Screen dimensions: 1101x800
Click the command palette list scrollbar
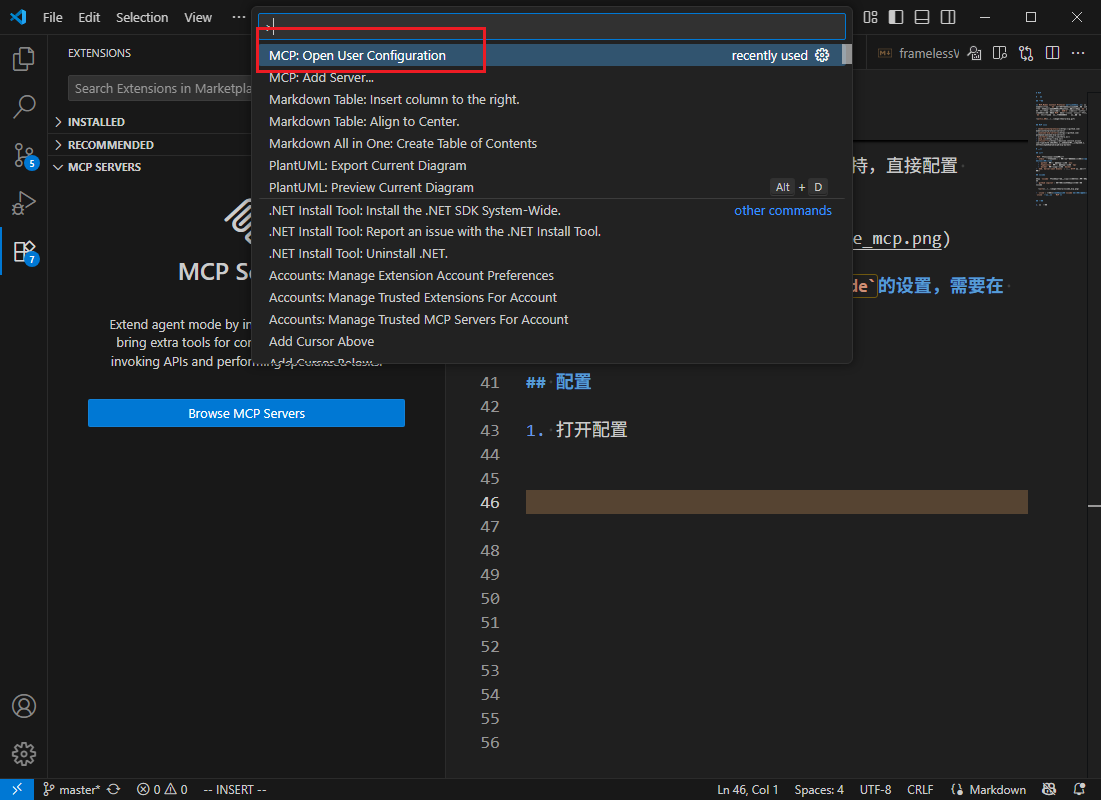coord(847,55)
